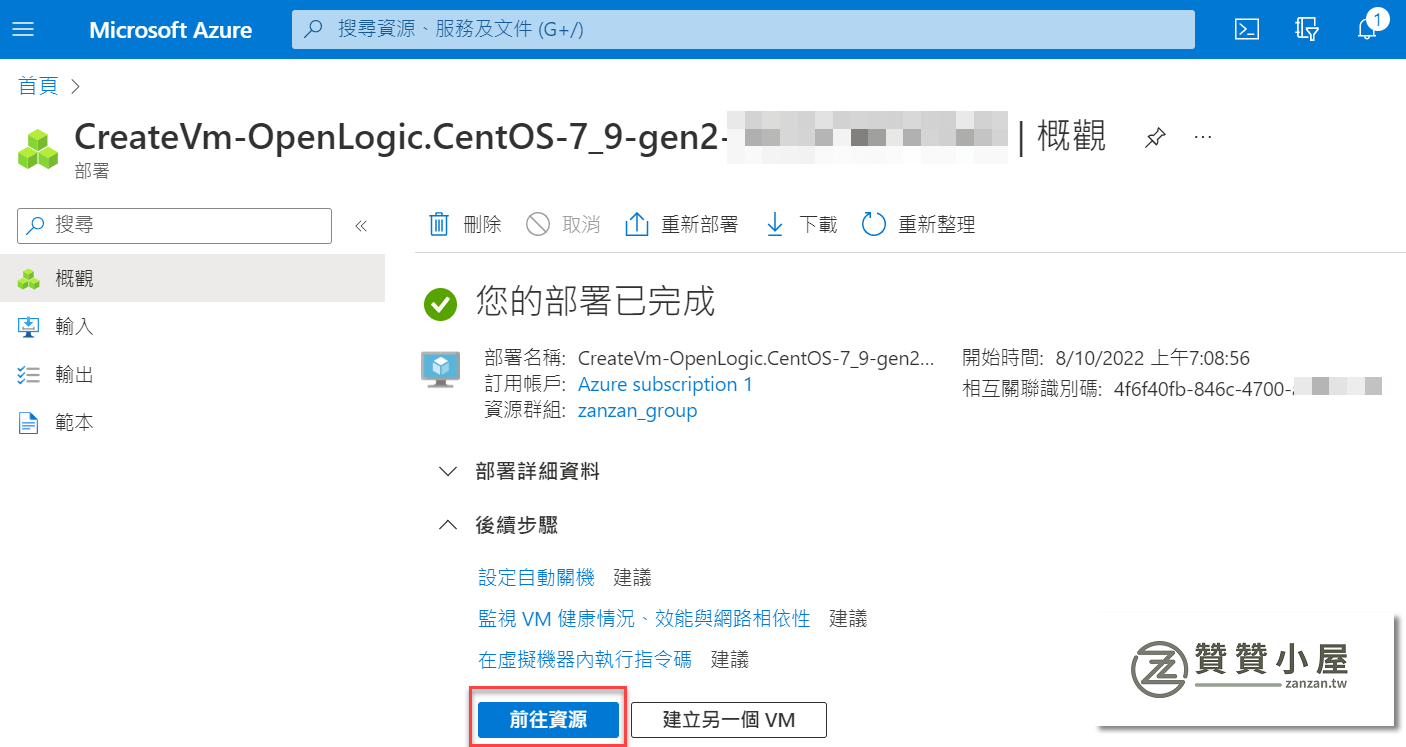Open the Azure subscription 1 link
1406x747 pixels.
[x=665, y=385]
